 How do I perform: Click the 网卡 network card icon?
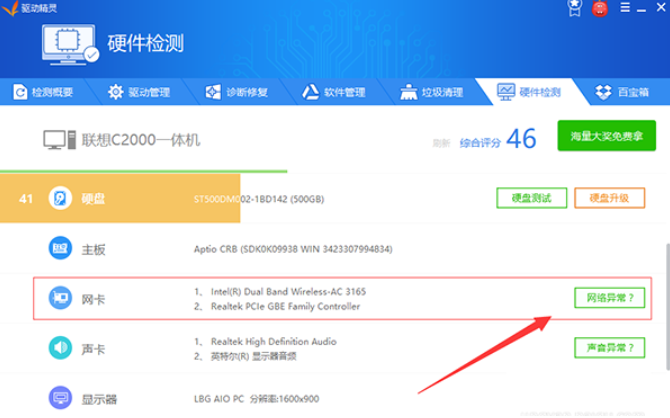pyautogui.click(x=60, y=298)
